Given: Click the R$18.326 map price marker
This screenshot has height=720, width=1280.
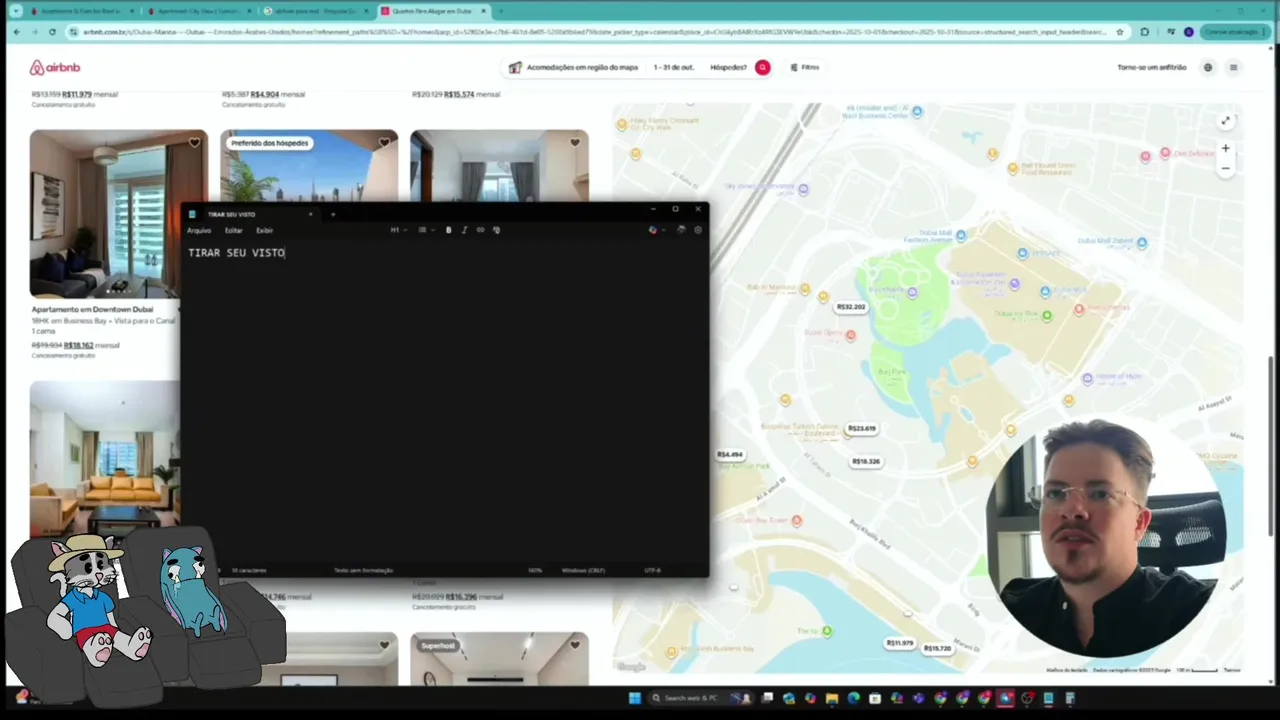Looking at the screenshot, I should (866, 461).
